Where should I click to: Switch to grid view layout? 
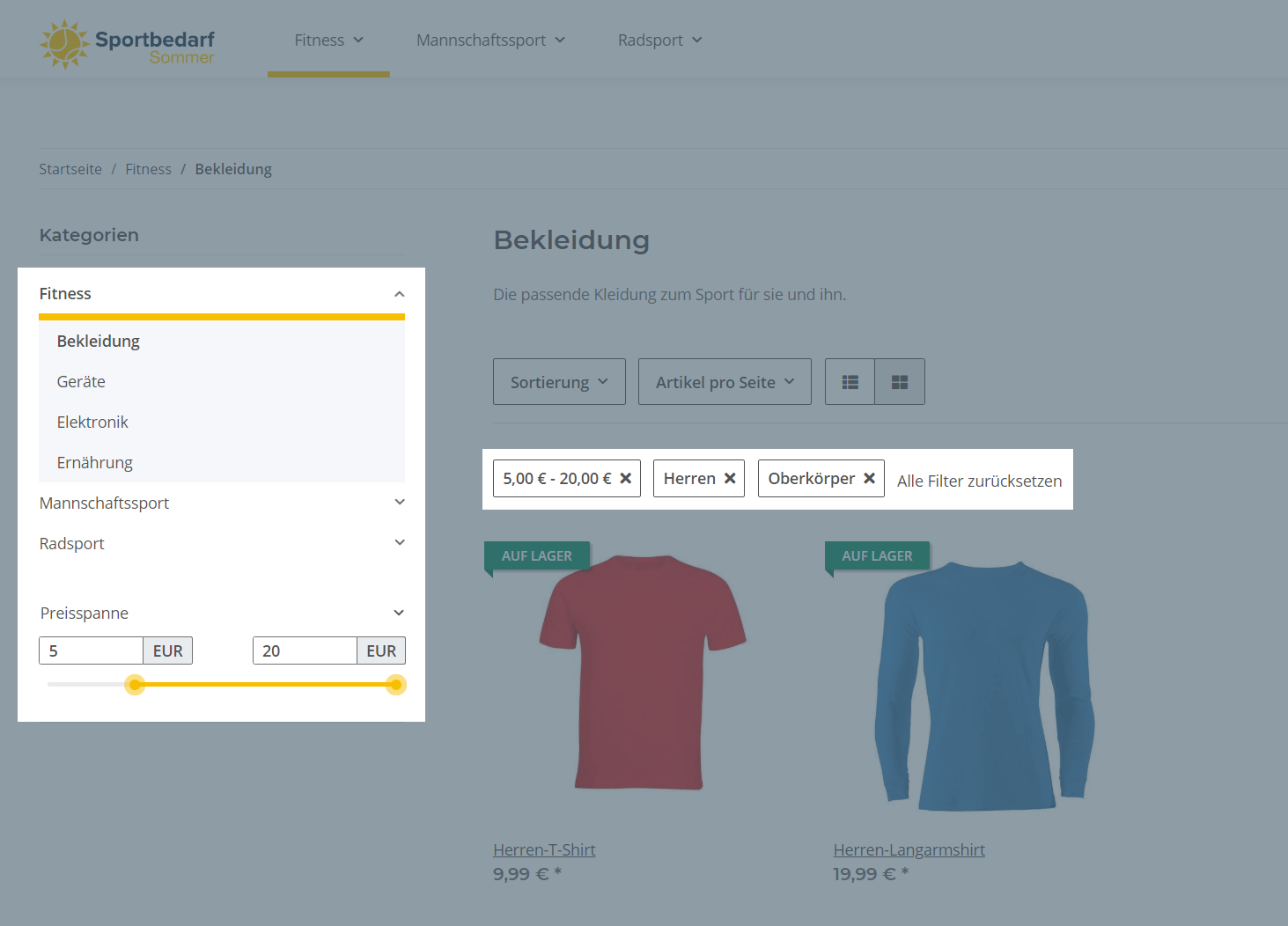pyautogui.click(x=899, y=381)
